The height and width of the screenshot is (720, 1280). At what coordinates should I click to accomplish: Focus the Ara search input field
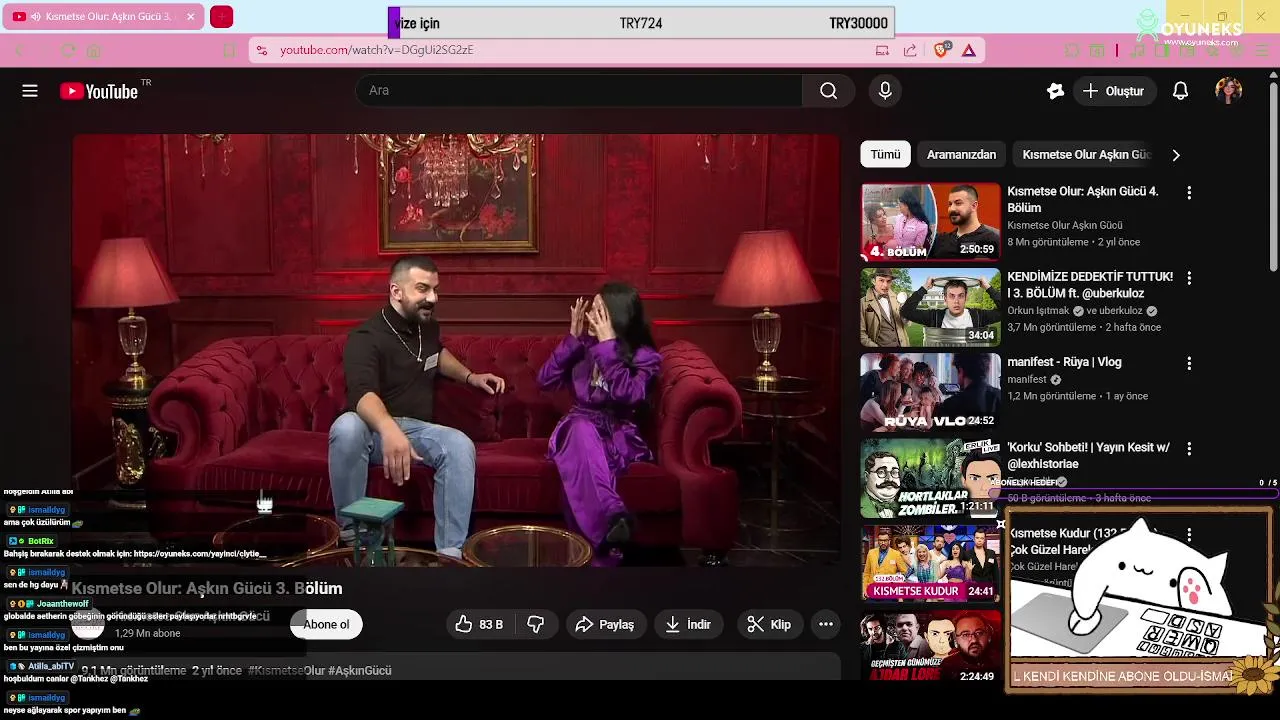(x=579, y=91)
